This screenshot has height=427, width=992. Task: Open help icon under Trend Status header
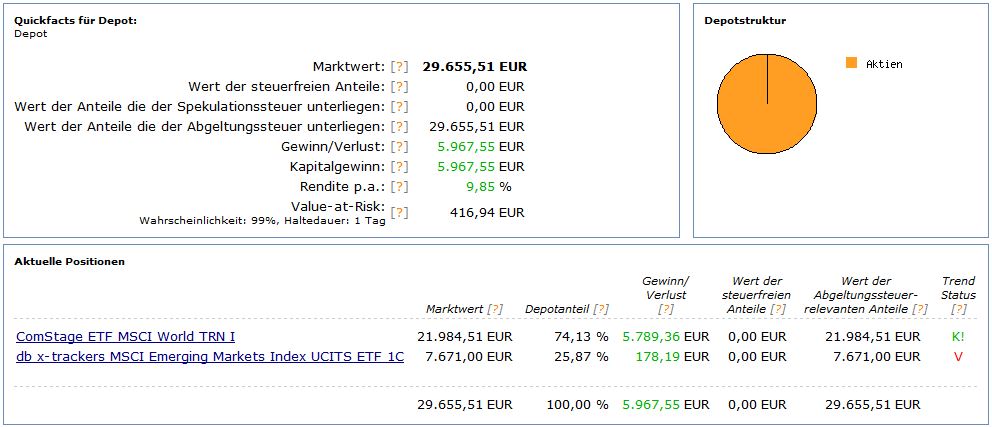(958, 310)
